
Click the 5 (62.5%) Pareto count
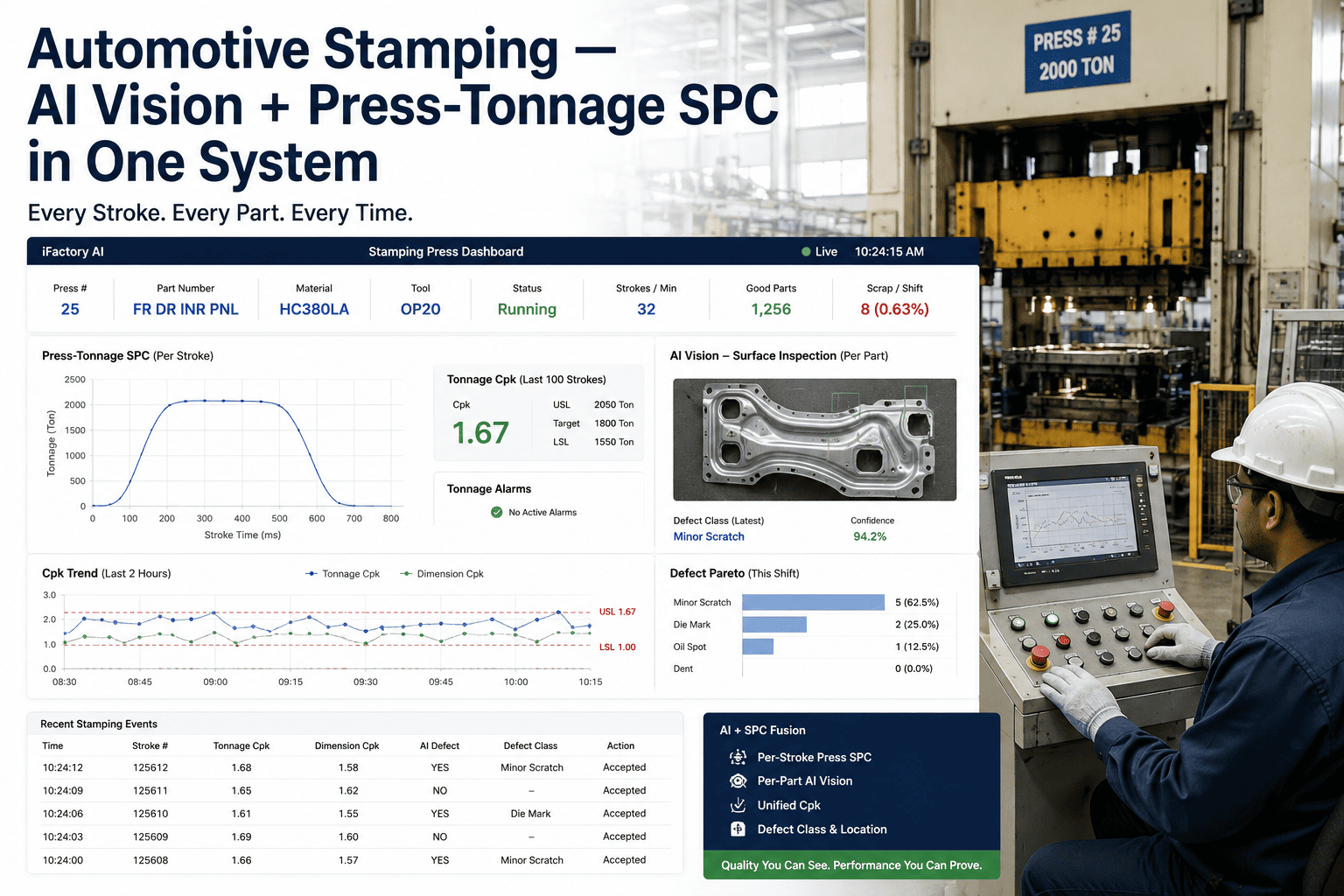pos(917,603)
